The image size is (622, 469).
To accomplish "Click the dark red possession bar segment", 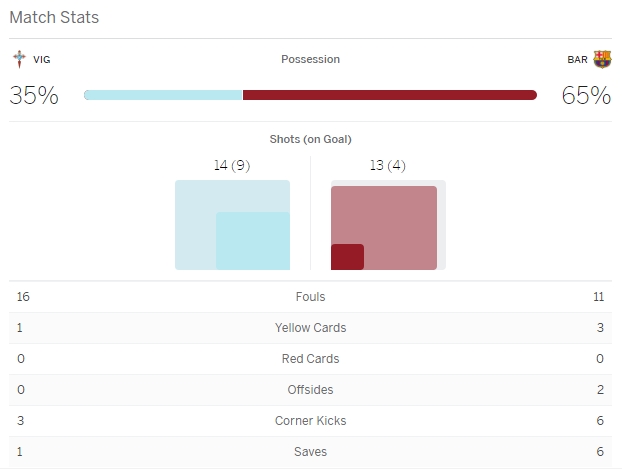I will point(390,95).
